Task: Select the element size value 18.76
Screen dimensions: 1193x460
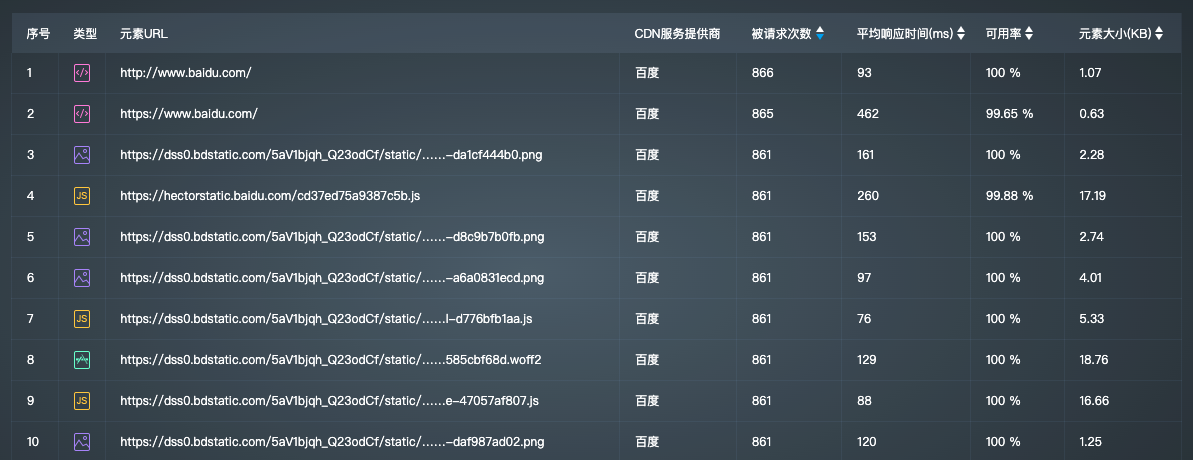Action: coord(1093,360)
